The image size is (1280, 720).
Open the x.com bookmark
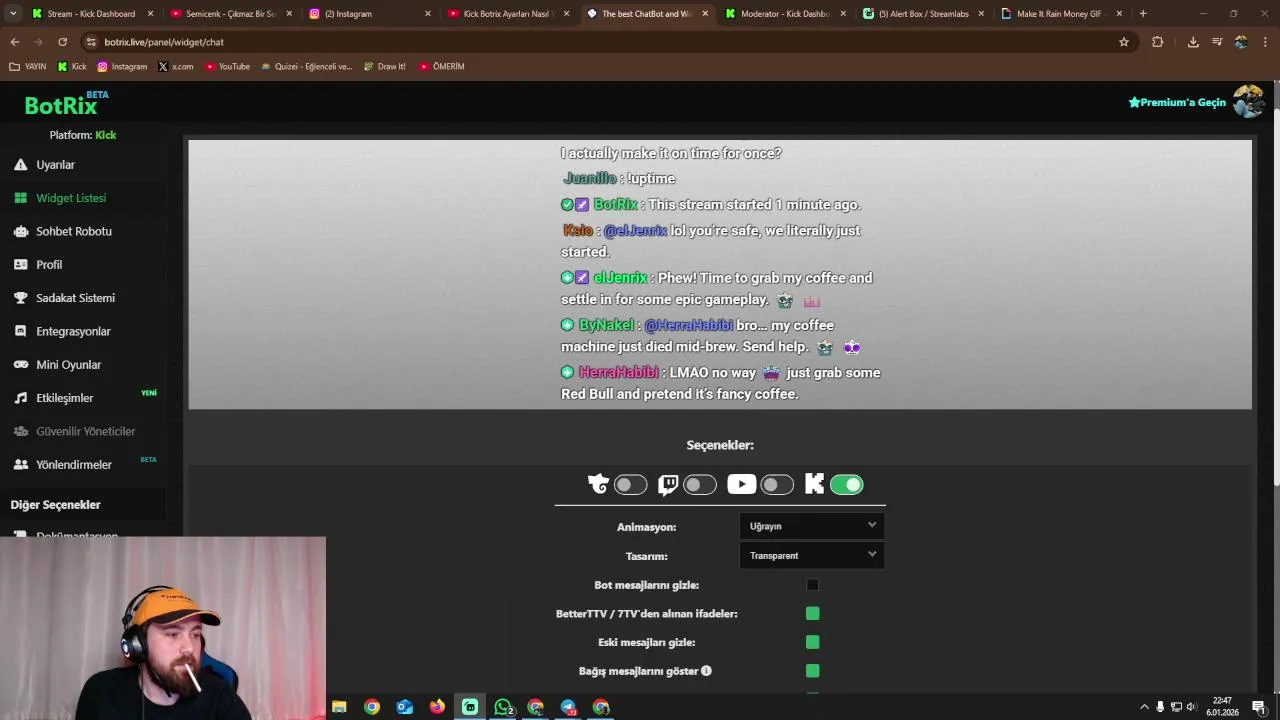175,67
